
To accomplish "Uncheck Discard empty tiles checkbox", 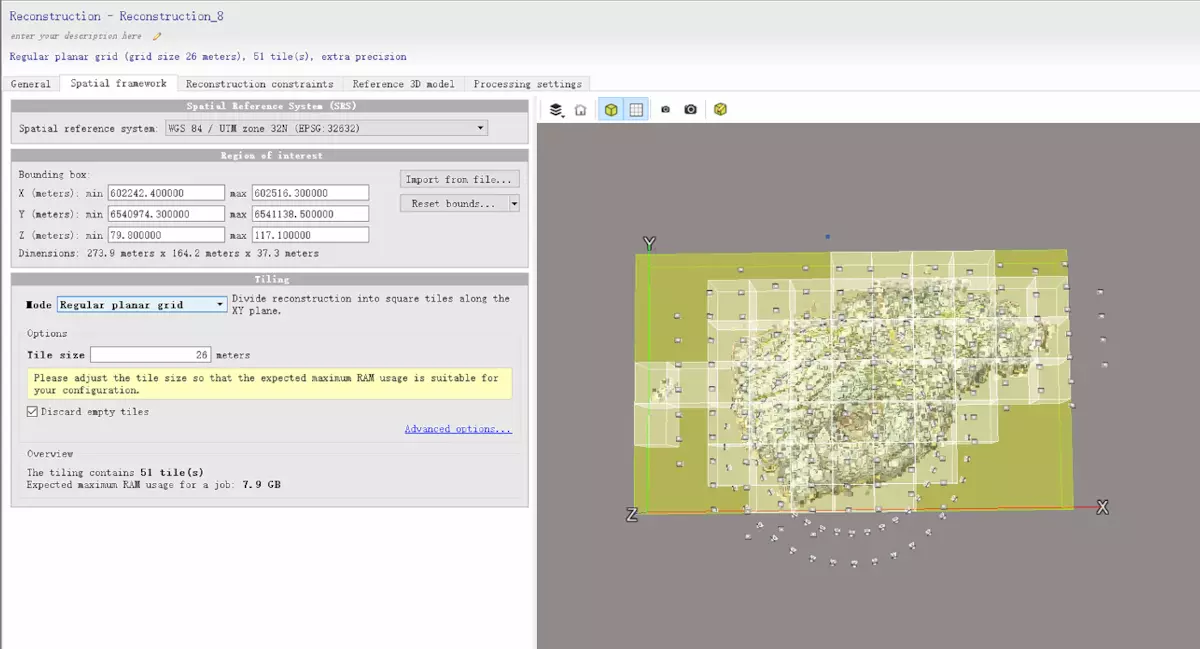I will 33,411.
